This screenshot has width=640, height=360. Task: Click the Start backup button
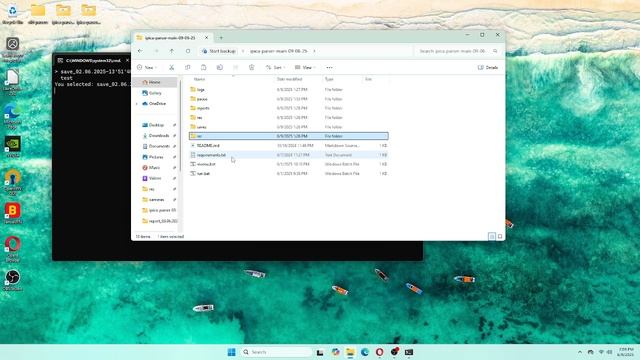click(x=219, y=51)
